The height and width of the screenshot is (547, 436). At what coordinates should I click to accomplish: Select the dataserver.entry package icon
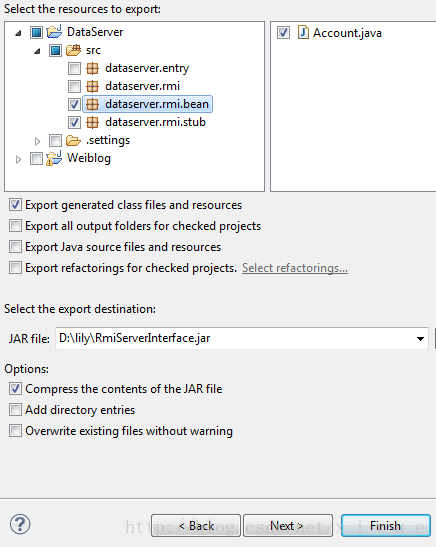click(x=92, y=68)
